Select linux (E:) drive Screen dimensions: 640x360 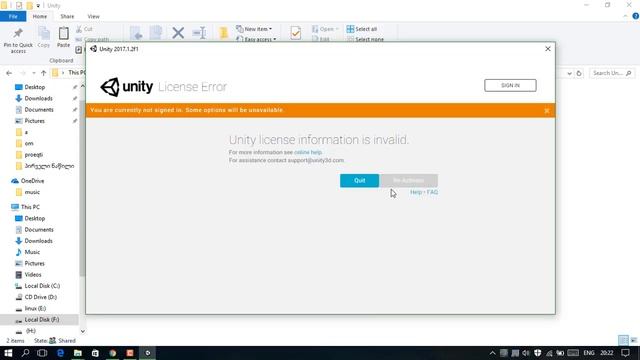point(35,309)
